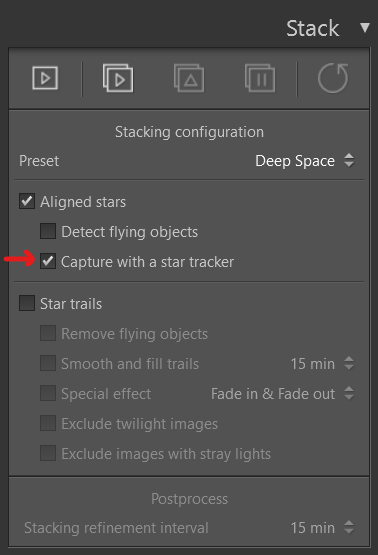Toggle Exclude images with stray lights
This screenshot has width=378, height=555.
click(x=48, y=453)
